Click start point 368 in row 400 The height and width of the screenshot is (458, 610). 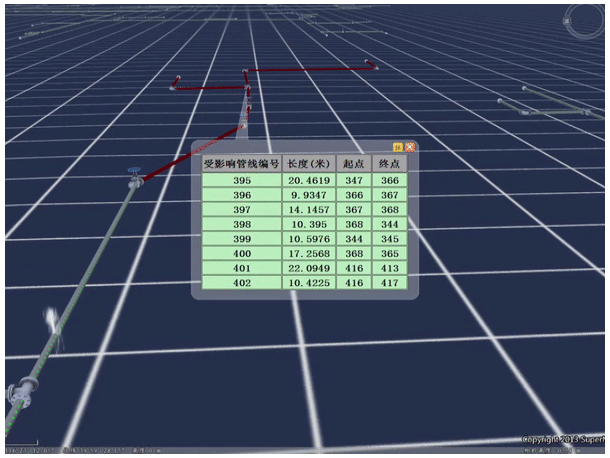click(x=354, y=254)
